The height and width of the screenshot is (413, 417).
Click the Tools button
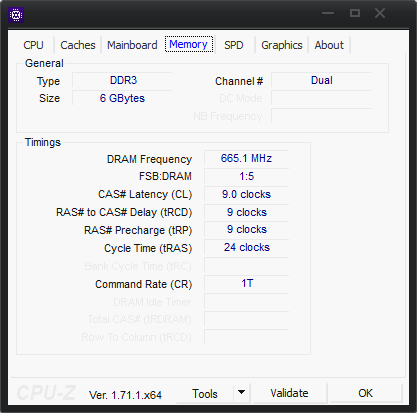[x=205, y=394]
